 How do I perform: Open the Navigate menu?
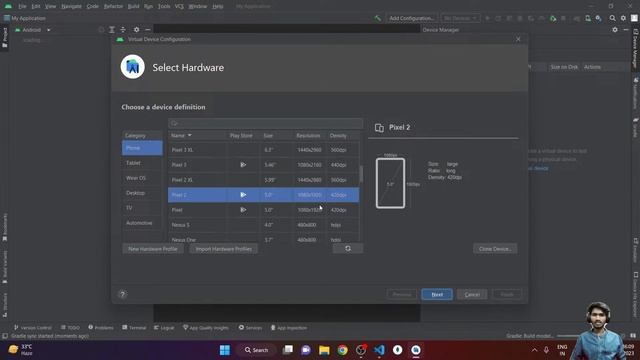[71, 6]
